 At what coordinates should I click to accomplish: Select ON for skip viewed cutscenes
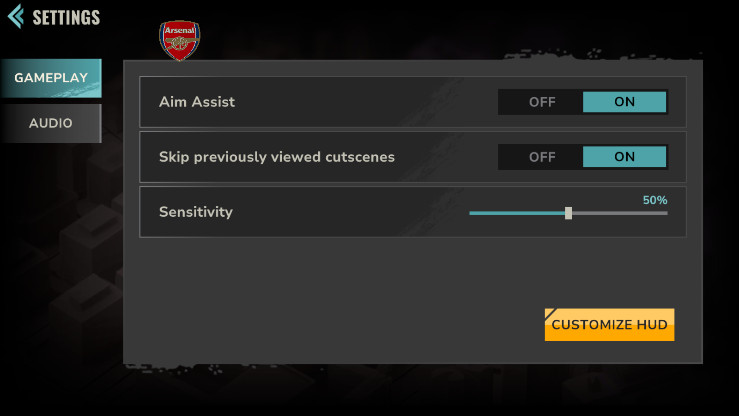624,157
